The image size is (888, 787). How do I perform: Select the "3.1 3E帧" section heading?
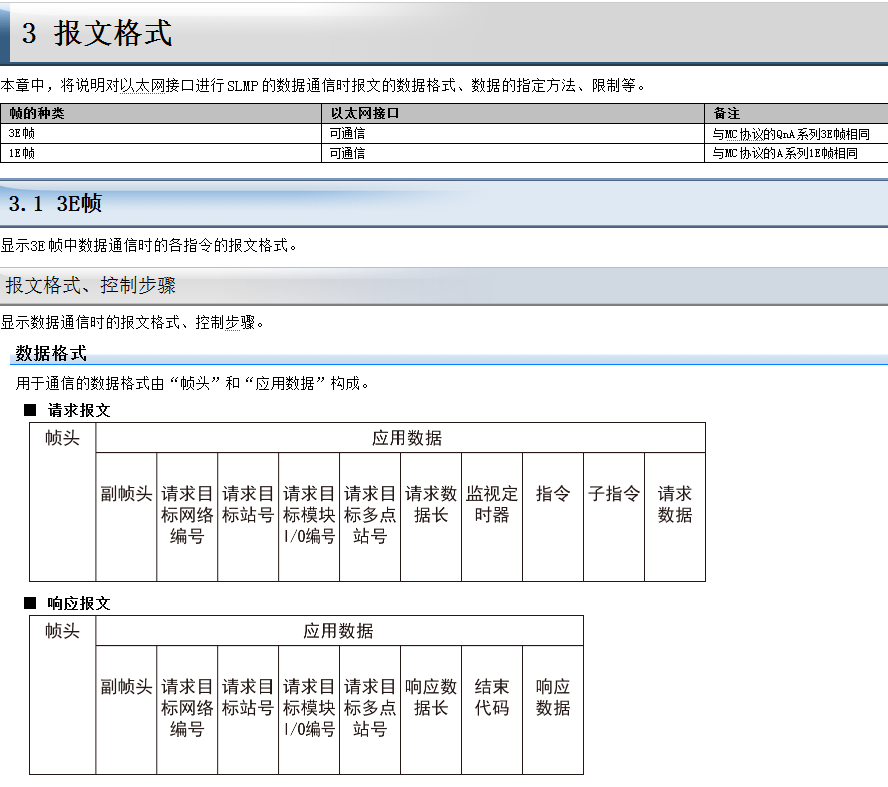55,204
